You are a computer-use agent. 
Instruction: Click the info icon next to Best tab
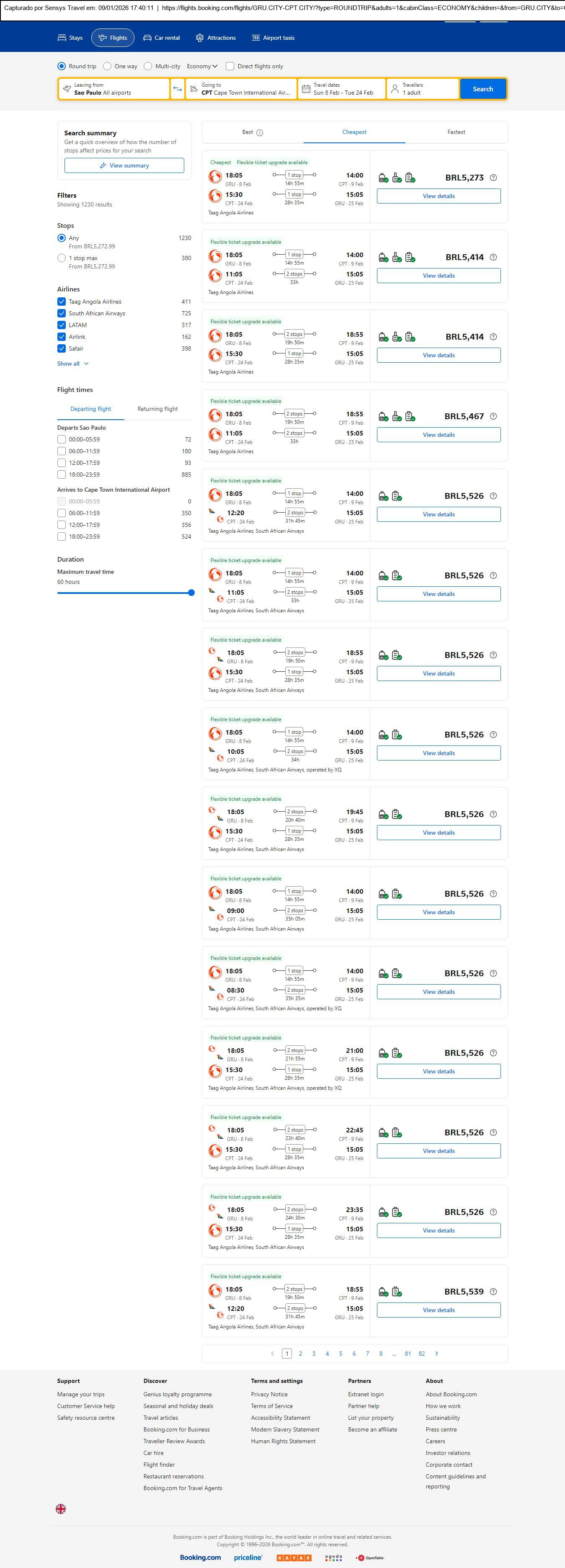click(x=260, y=133)
